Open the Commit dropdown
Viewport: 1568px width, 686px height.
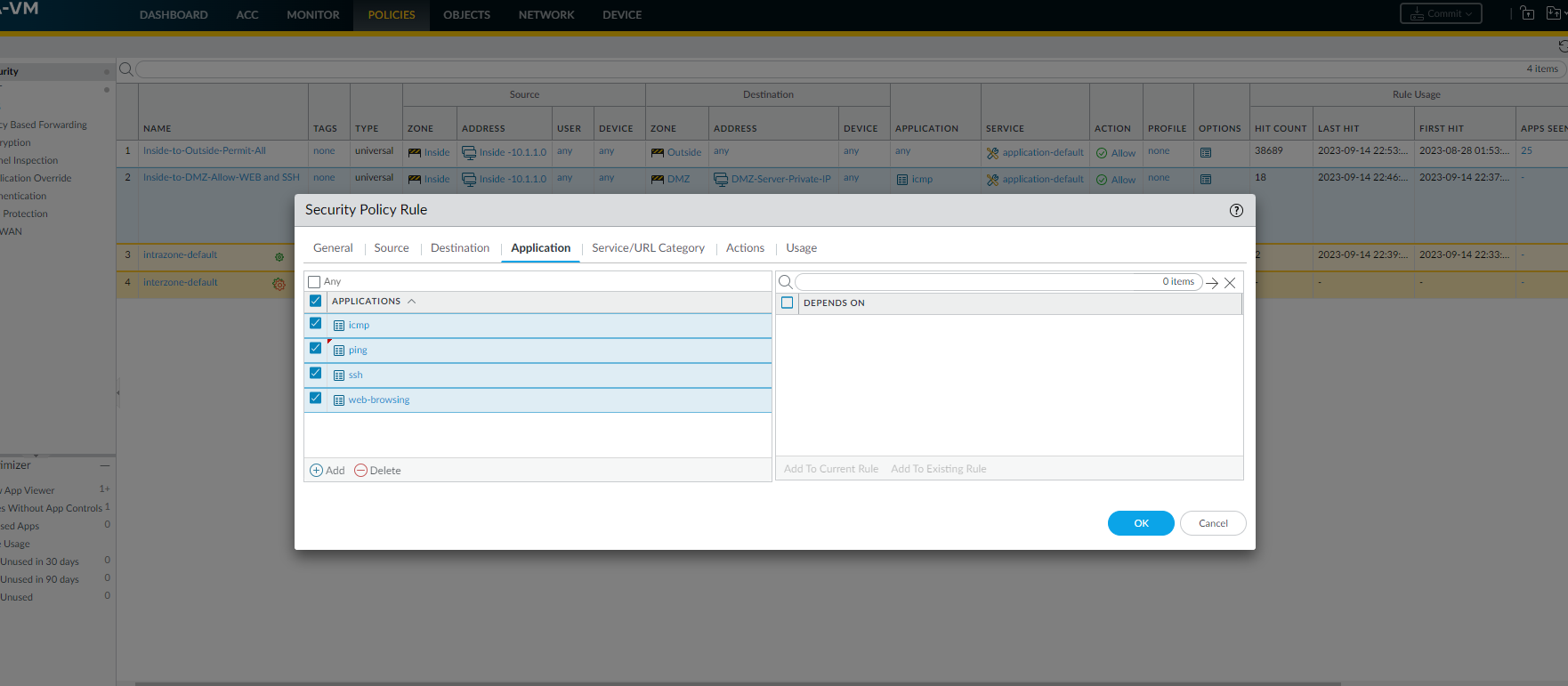[1440, 13]
